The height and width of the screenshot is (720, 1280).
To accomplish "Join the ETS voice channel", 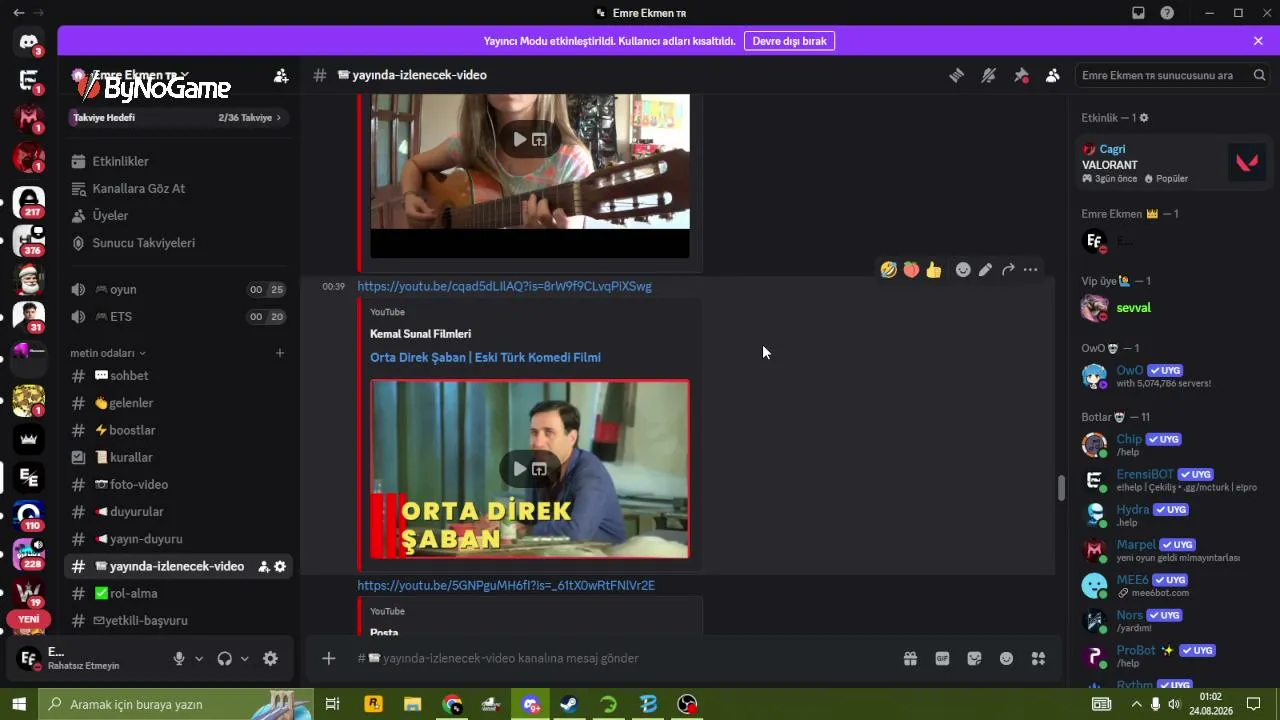I will click(x=179, y=317).
